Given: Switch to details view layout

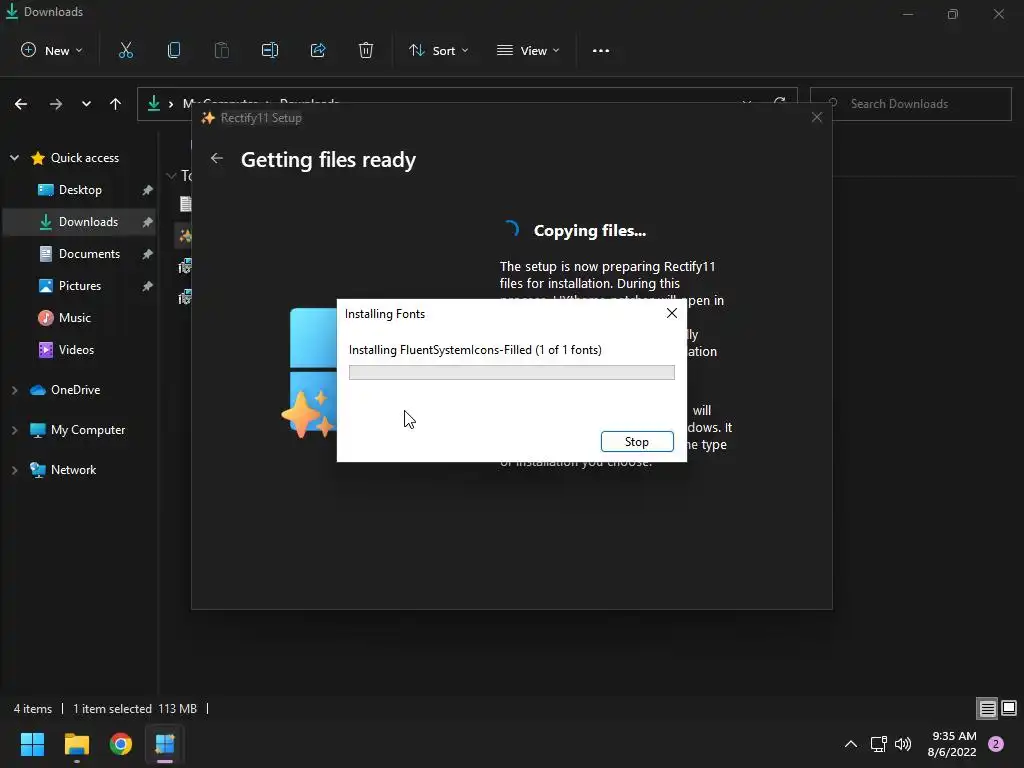Looking at the screenshot, I should click(x=987, y=708).
